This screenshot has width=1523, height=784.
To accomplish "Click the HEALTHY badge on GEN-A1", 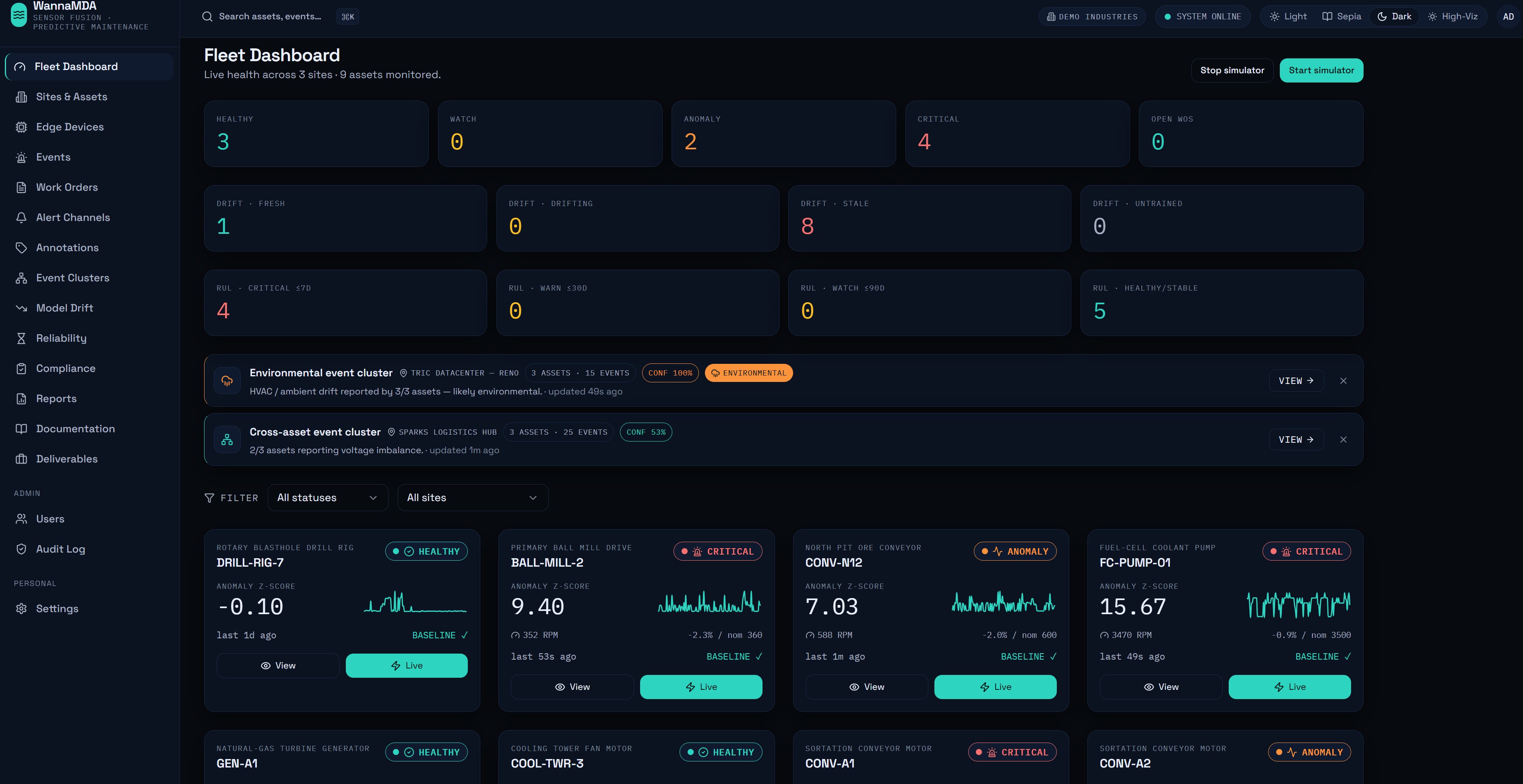I will point(426,752).
